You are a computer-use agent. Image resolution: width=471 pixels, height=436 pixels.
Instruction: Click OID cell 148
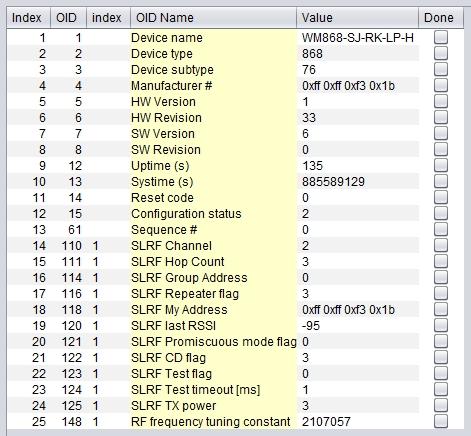pos(69,422)
